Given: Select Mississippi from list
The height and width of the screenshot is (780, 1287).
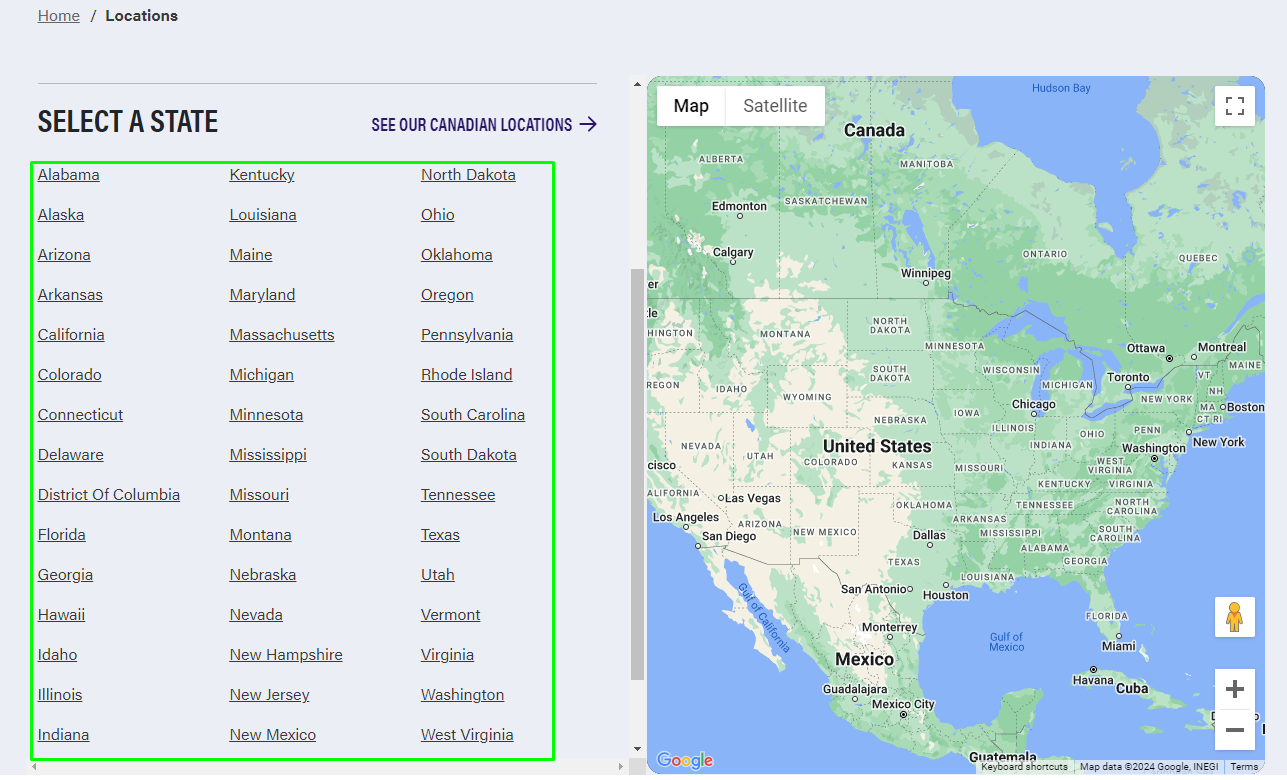Looking at the screenshot, I should click(268, 455).
